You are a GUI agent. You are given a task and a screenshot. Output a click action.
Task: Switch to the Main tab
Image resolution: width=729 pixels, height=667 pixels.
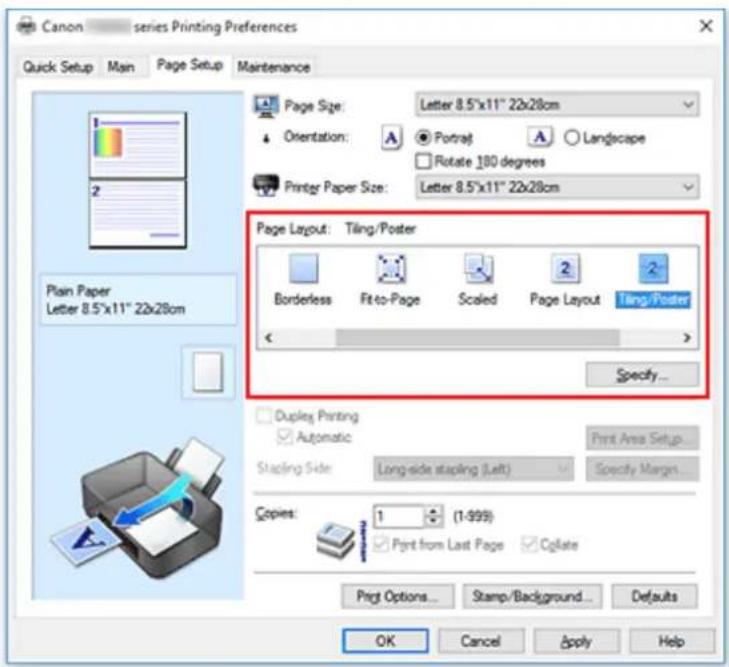[121, 67]
